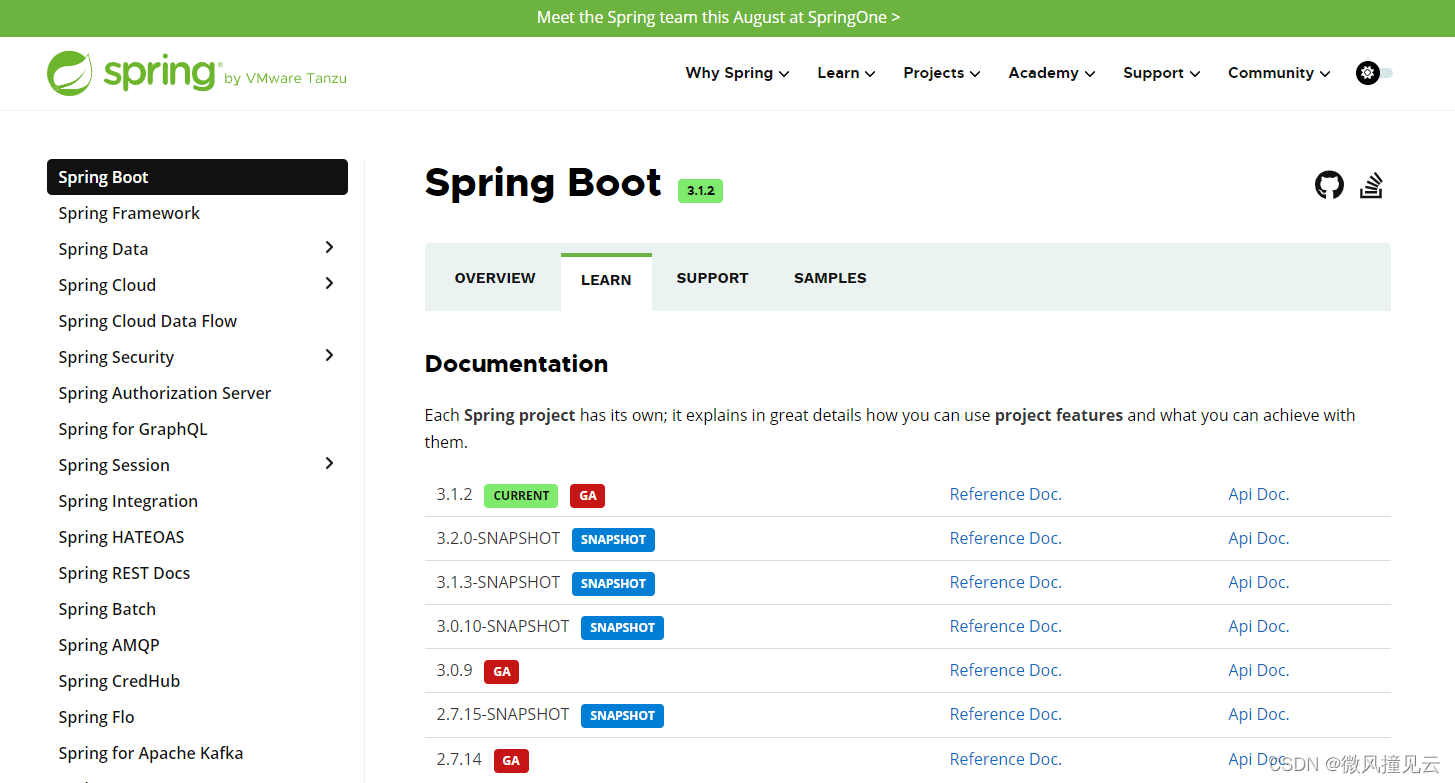Select the LEARN tab
Screen dimensions: 1455x783
pos(606,280)
